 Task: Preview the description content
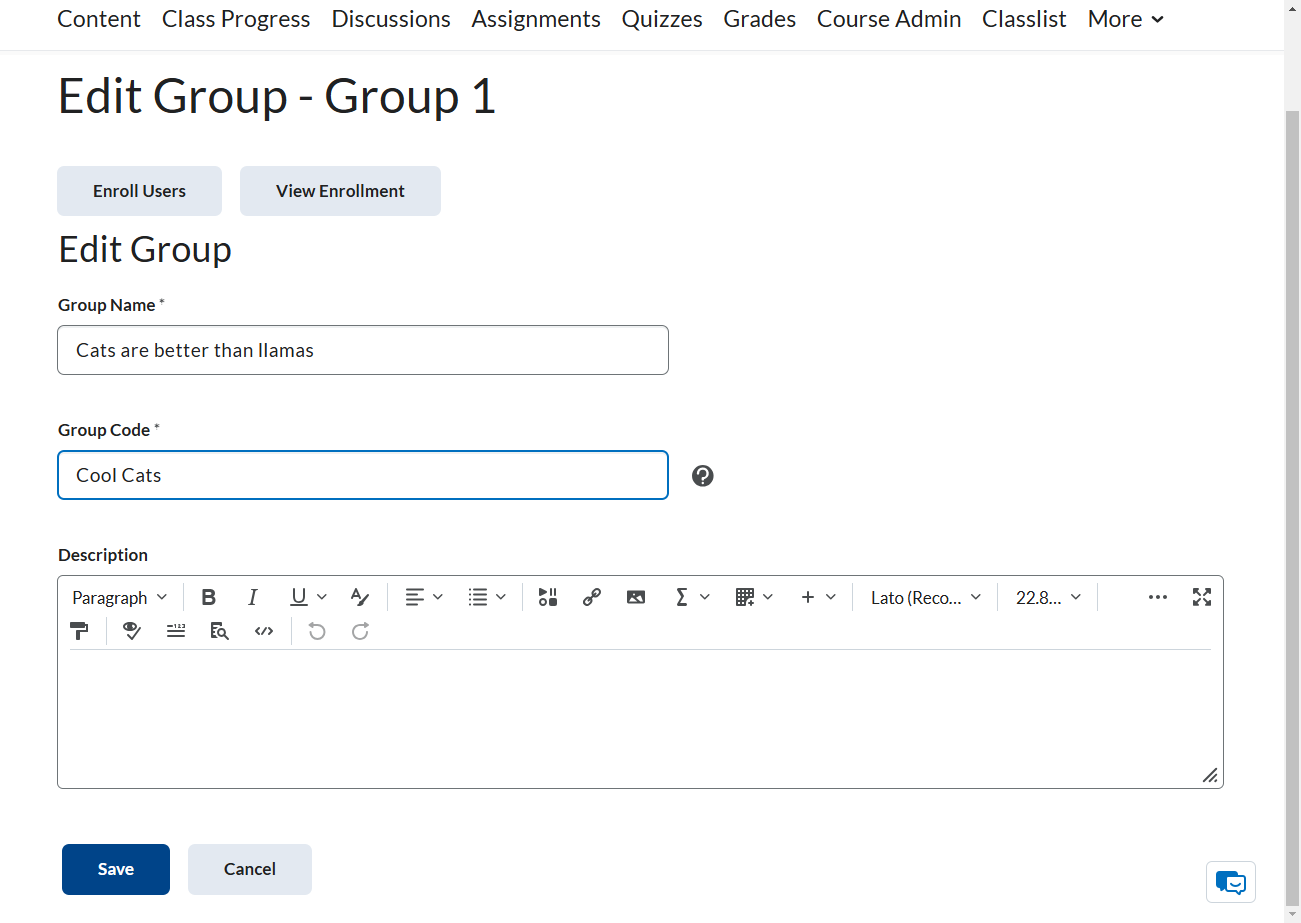click(220, 631)
